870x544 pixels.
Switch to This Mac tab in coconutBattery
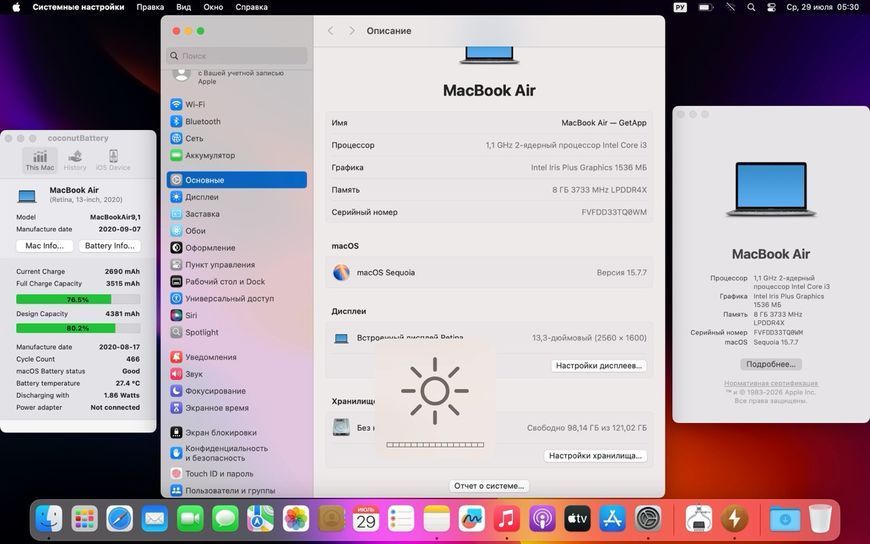[x=40, y=160]
